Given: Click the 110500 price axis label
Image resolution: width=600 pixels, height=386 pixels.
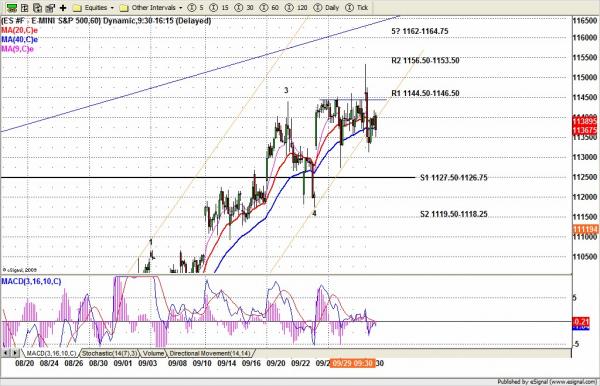Looking at the screenshot, I should pyautogui.click(x=585, y=256).
